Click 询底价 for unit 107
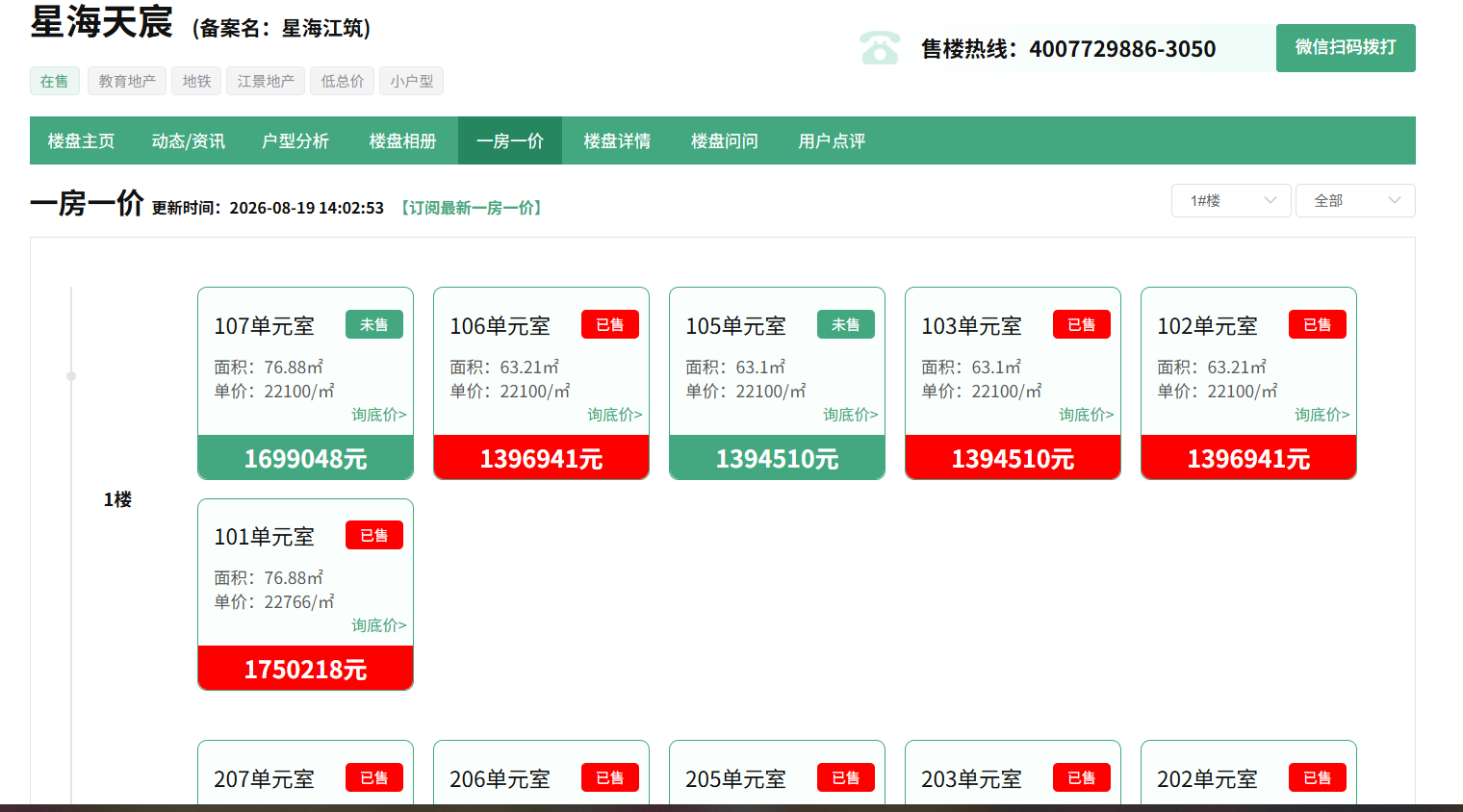 tap(379, 415)
